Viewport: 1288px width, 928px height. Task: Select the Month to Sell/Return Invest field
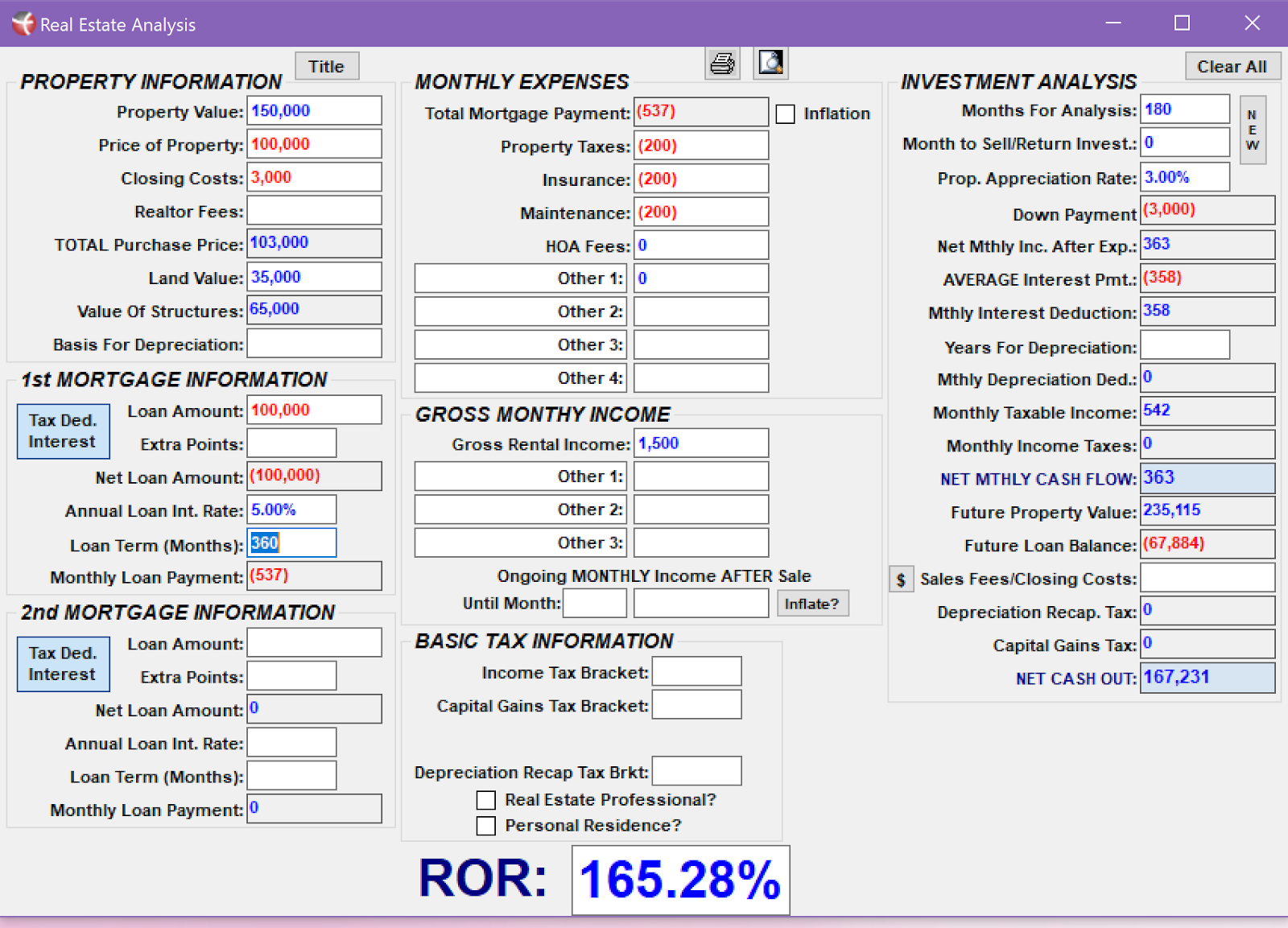pyautogui.click(x=1185, y=142)
